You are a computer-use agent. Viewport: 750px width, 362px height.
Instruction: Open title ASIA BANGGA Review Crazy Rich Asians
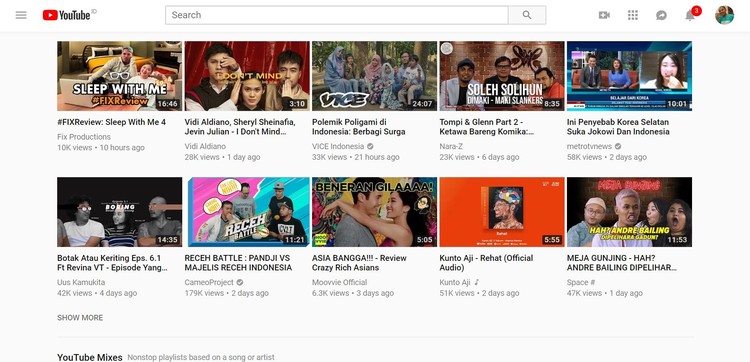359,263
